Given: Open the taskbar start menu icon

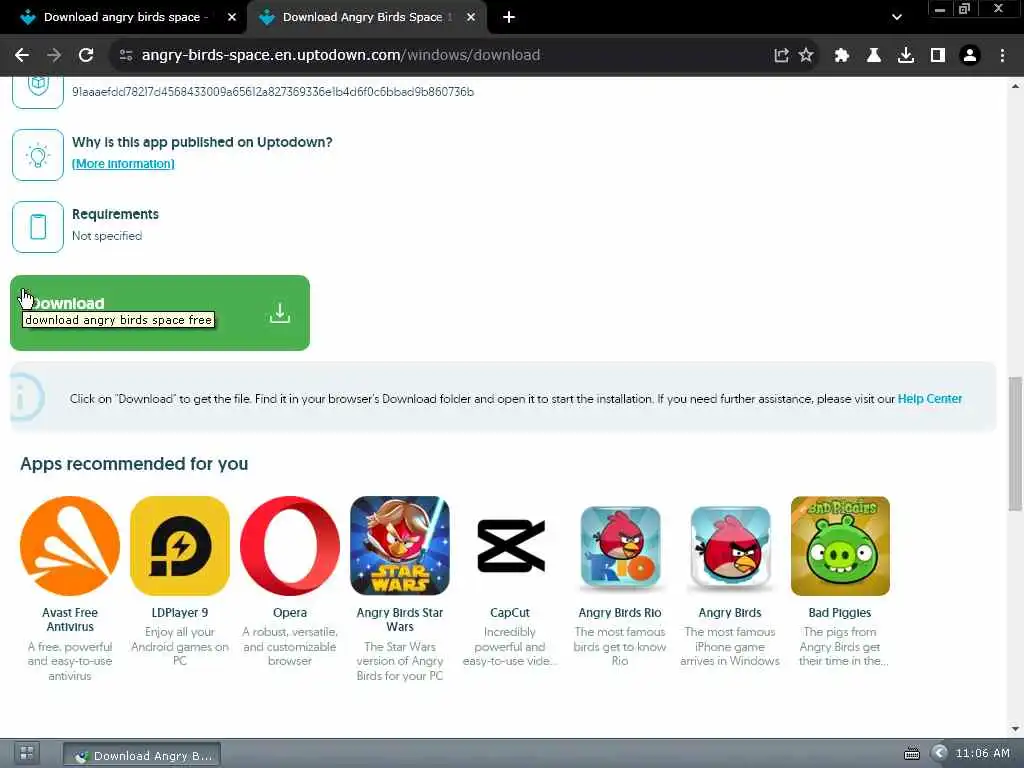Looking at the screenshot, I should 27,753.
